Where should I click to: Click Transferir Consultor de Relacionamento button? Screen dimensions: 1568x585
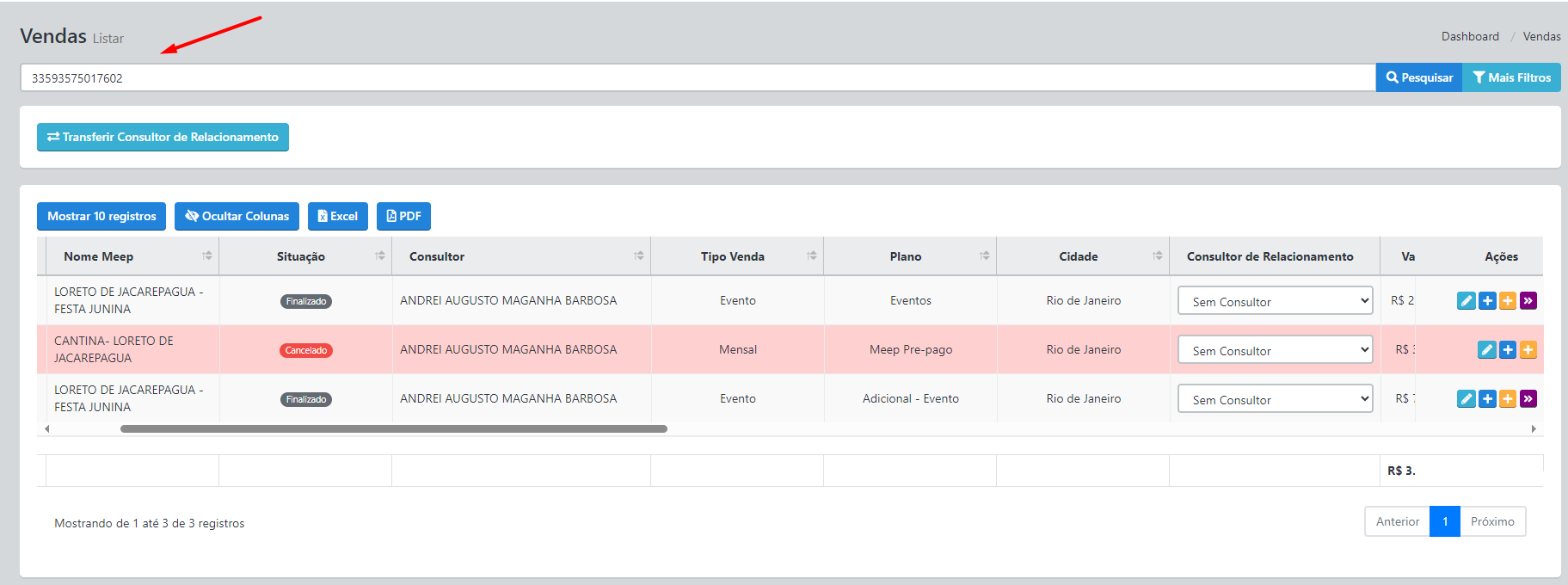click(163, 138)
